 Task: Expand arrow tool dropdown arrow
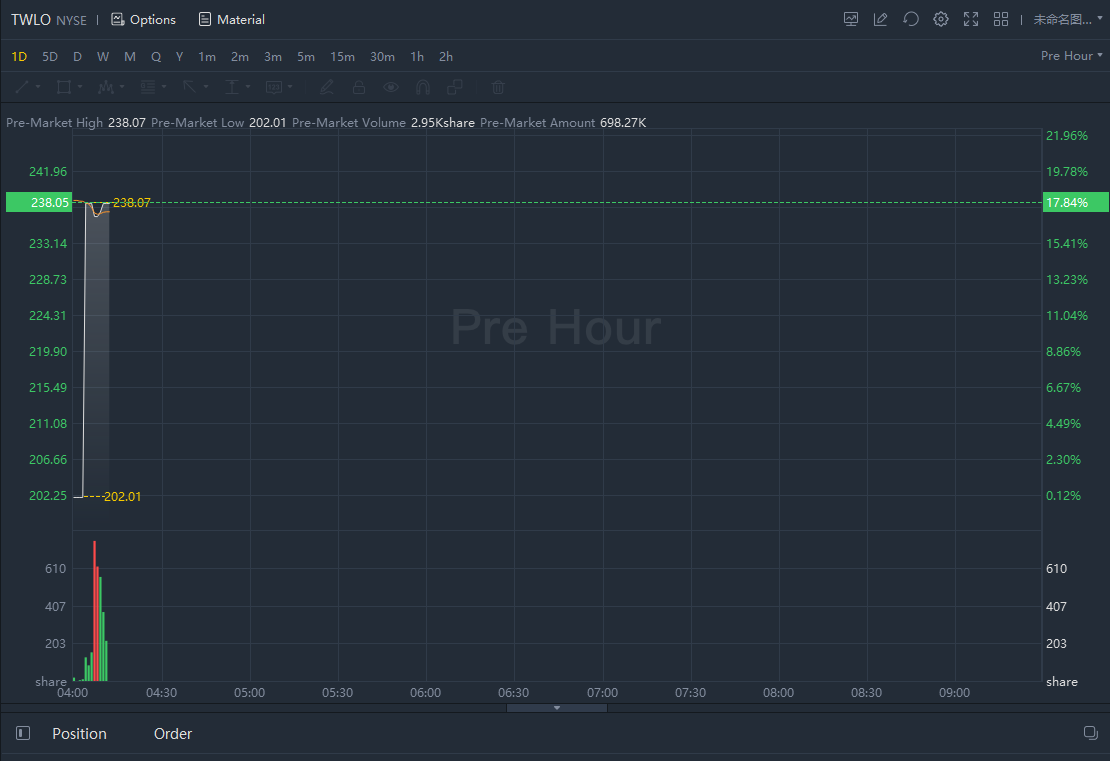point(206,87)
